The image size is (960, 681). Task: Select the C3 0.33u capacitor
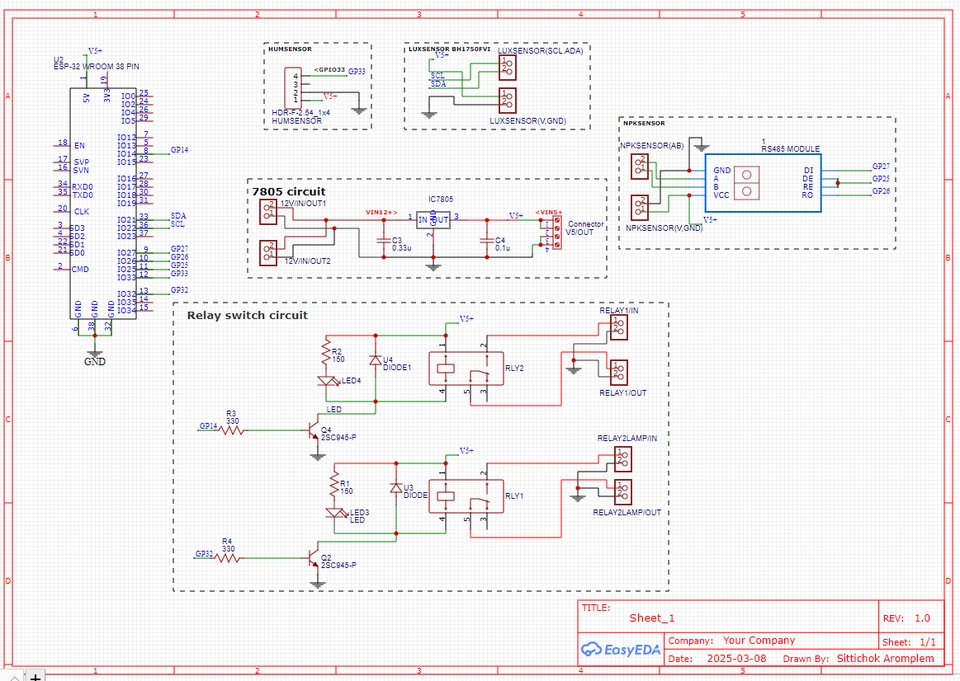click(382, 241)
